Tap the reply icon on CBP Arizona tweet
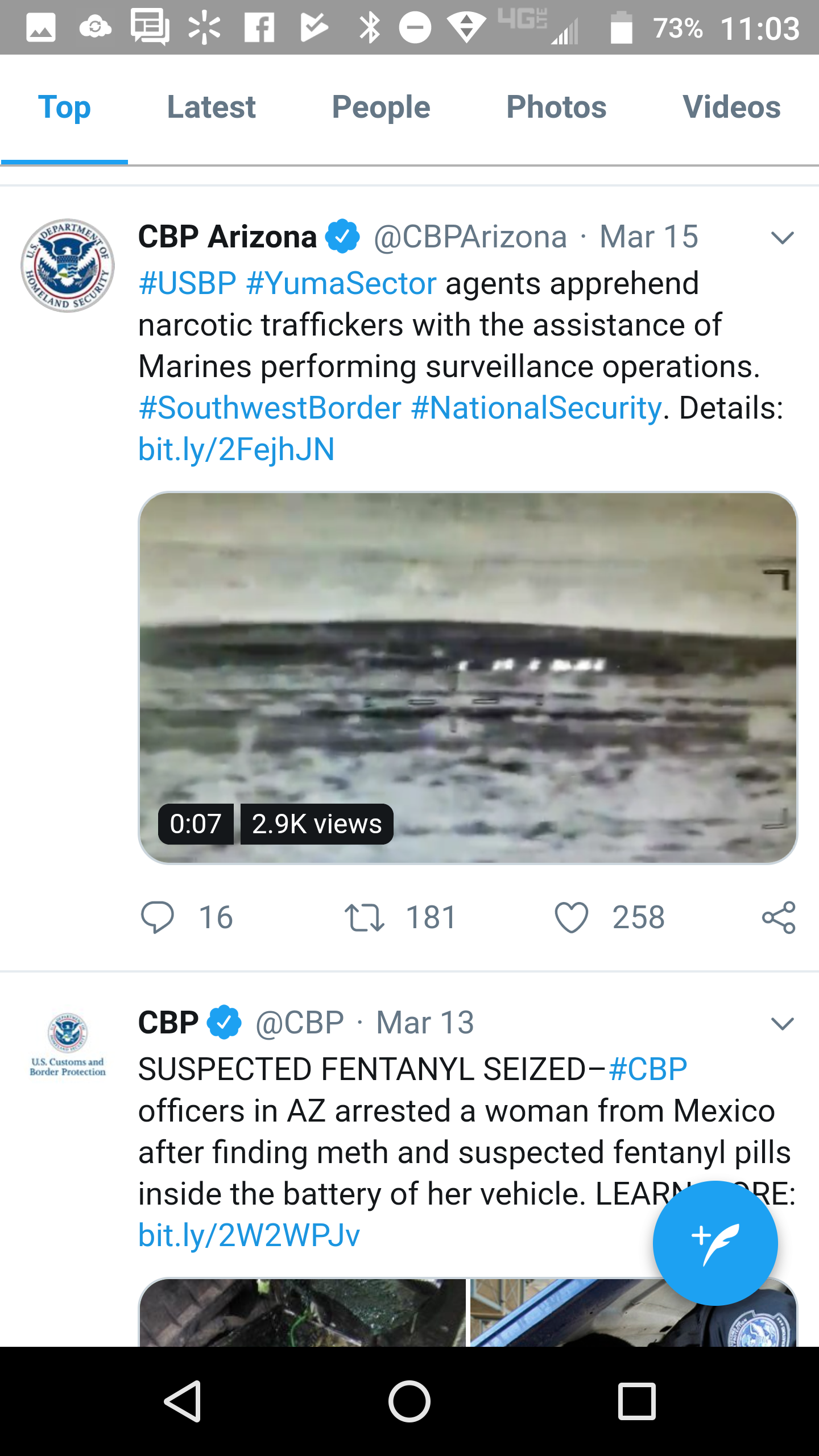819x1456 pixels. (x=157, y=917)
